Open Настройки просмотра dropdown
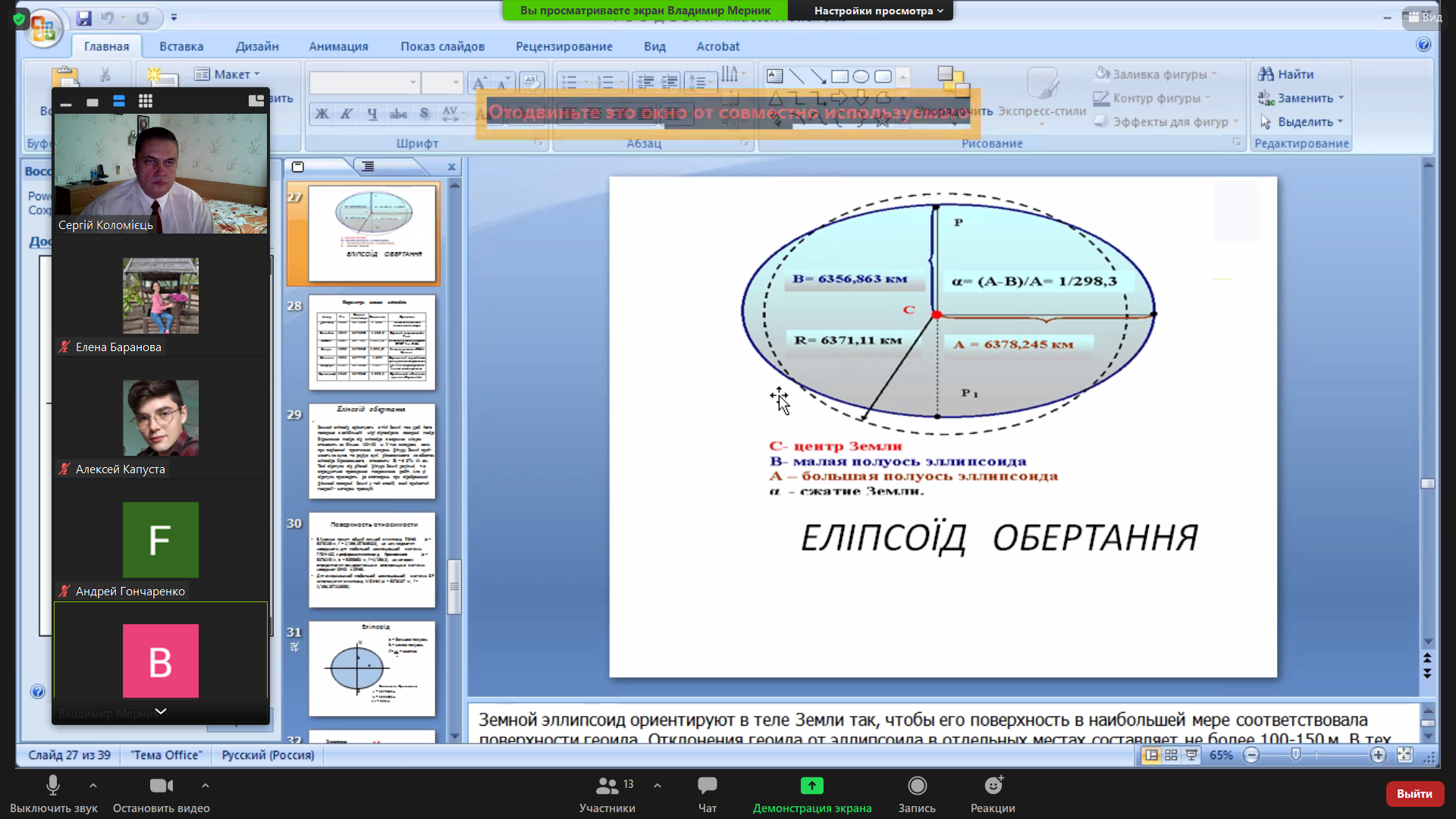1456x819 pixels. (x=878, y=11)
